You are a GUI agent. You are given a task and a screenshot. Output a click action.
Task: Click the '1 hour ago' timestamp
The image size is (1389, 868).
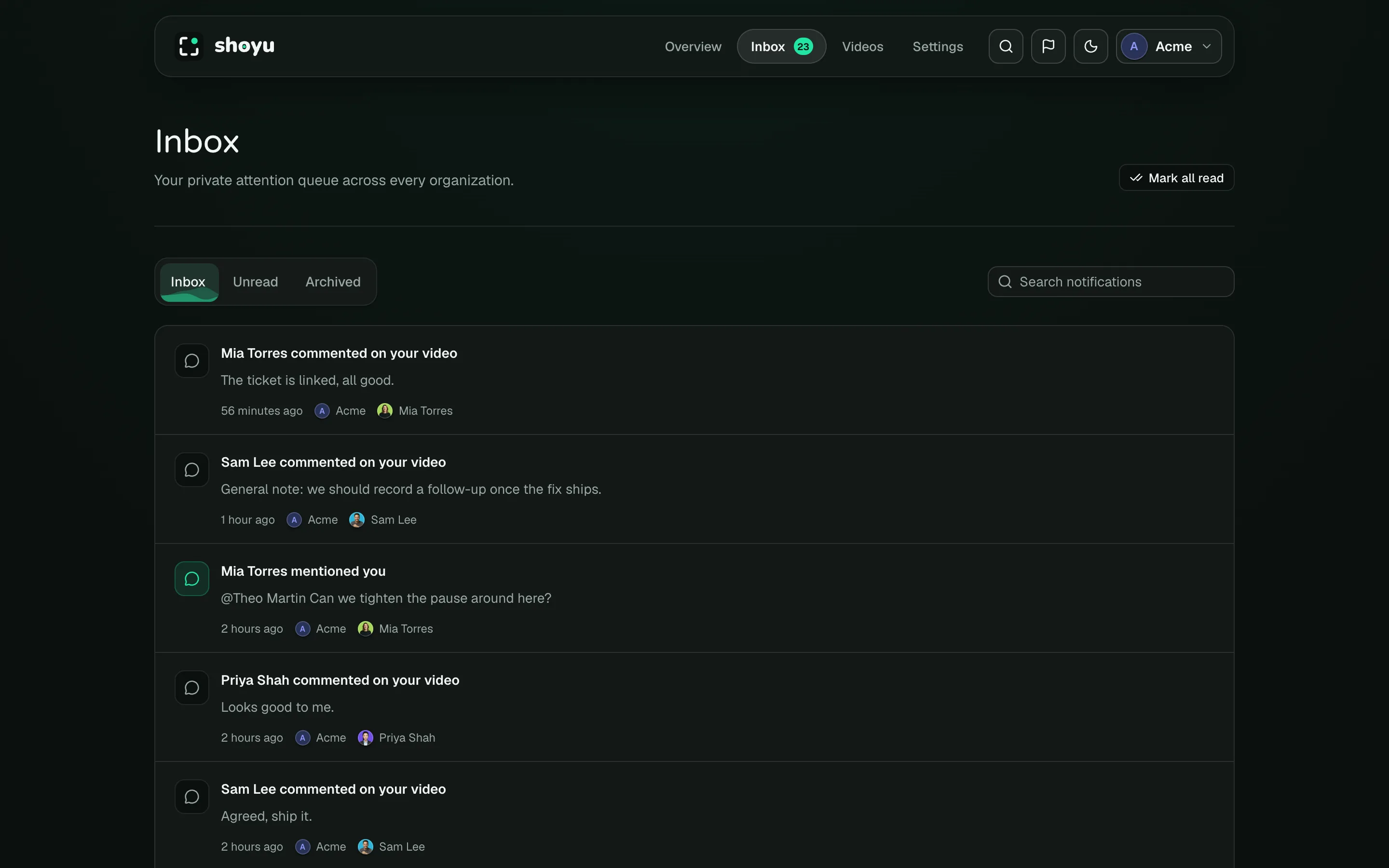(x=248, y=519)
